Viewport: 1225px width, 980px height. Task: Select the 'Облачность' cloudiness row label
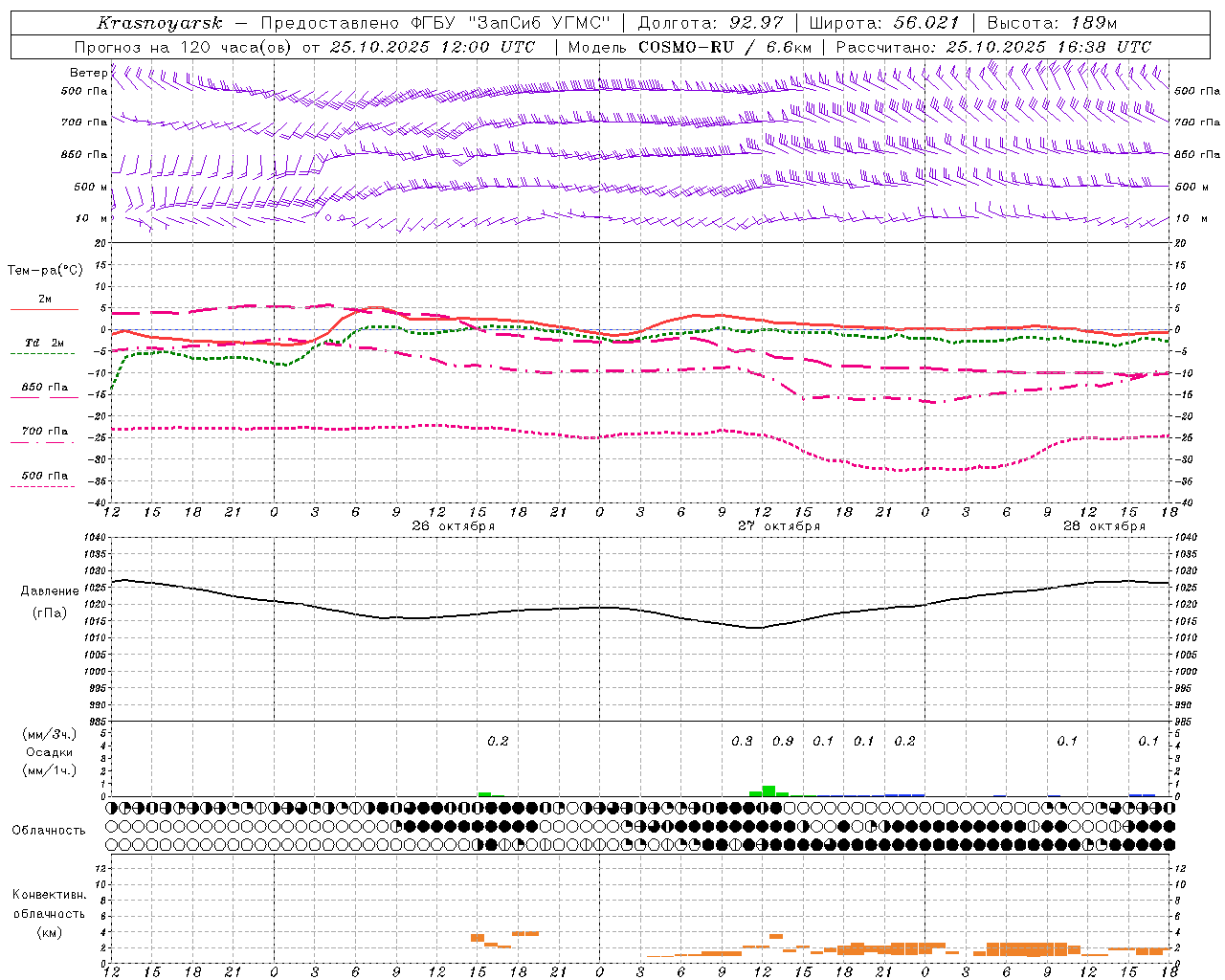point(49,831)
